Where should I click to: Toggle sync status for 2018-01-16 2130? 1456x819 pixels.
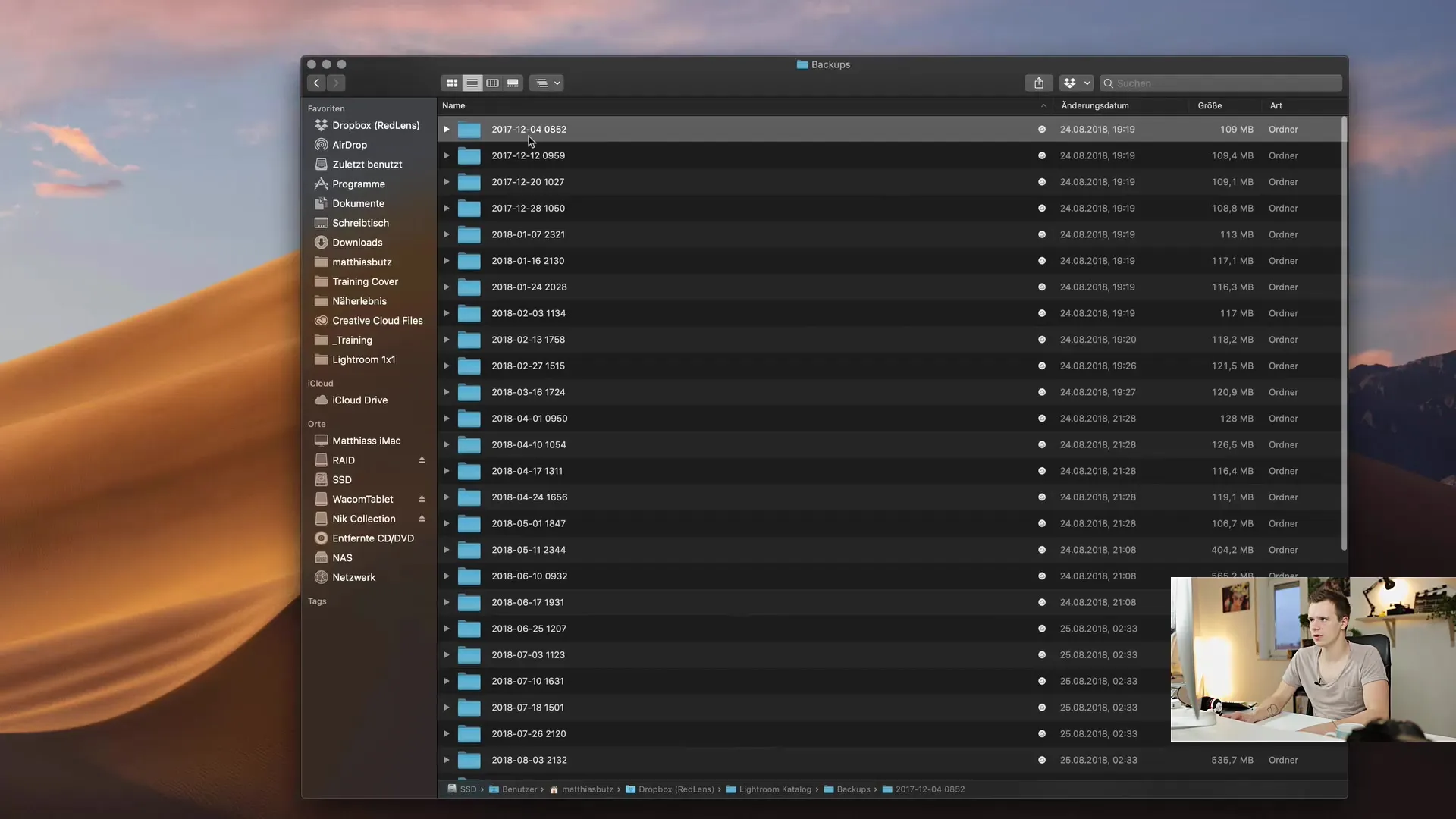click(1042, 261)
